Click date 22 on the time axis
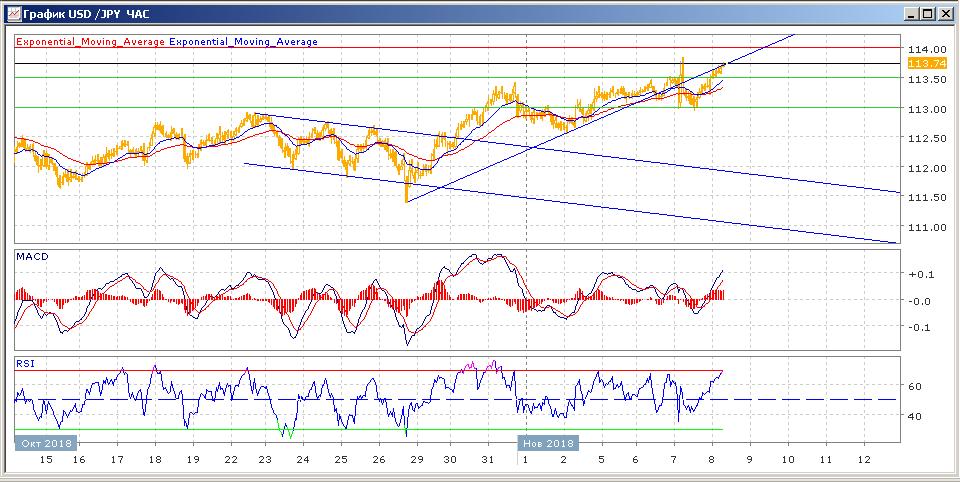 click(x=230, y=460)
